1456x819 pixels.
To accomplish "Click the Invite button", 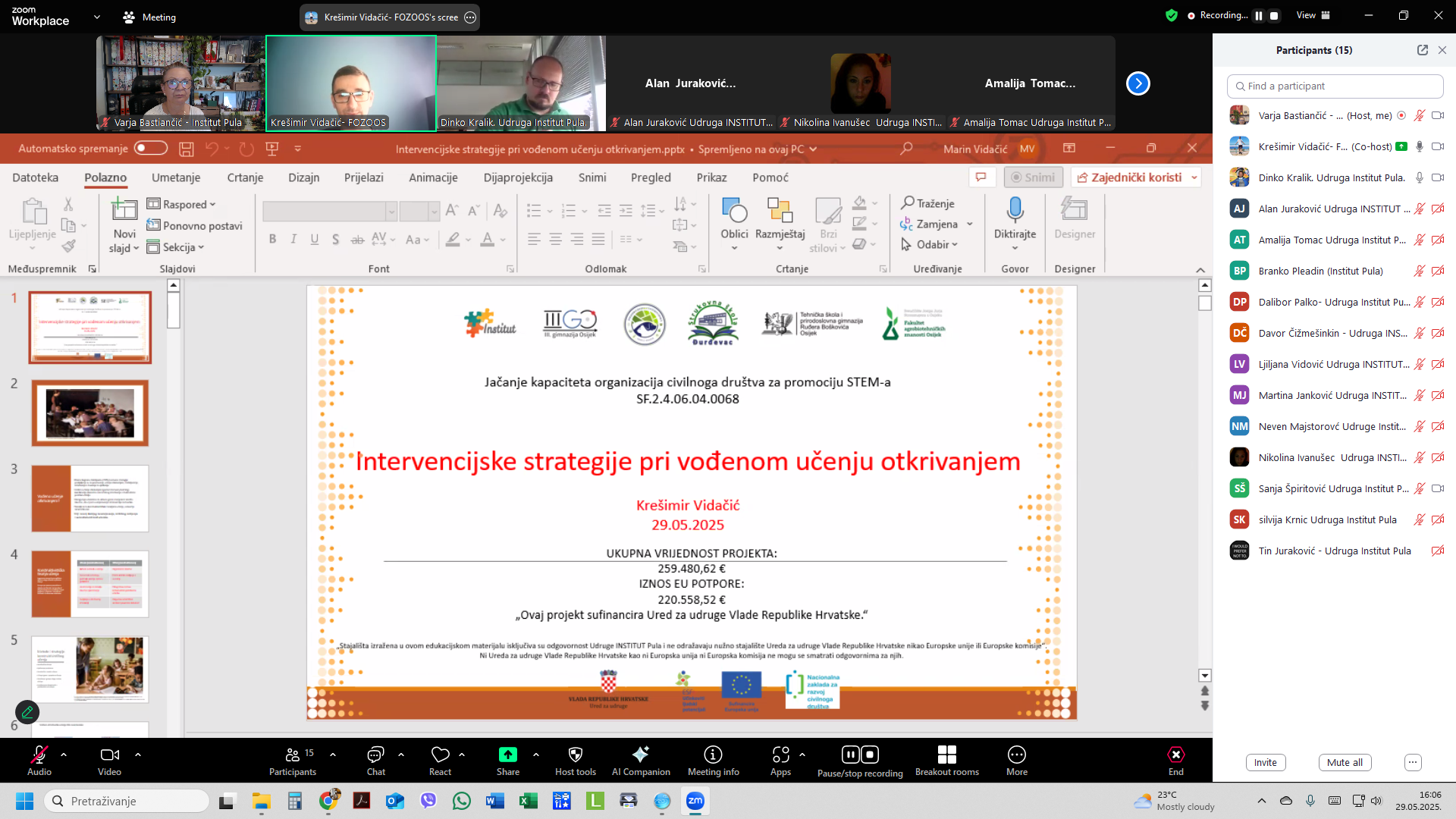I will coord(1265,762).
